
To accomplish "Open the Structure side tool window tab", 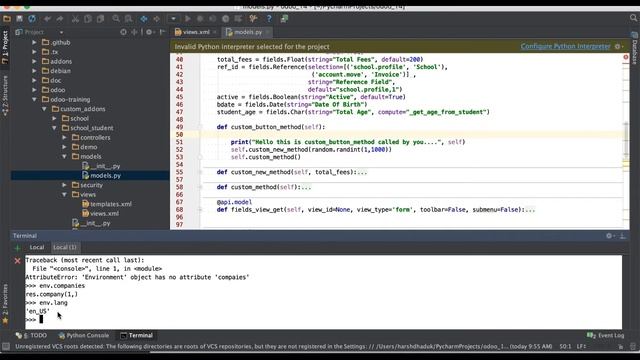I will click(x=5, y=96).
